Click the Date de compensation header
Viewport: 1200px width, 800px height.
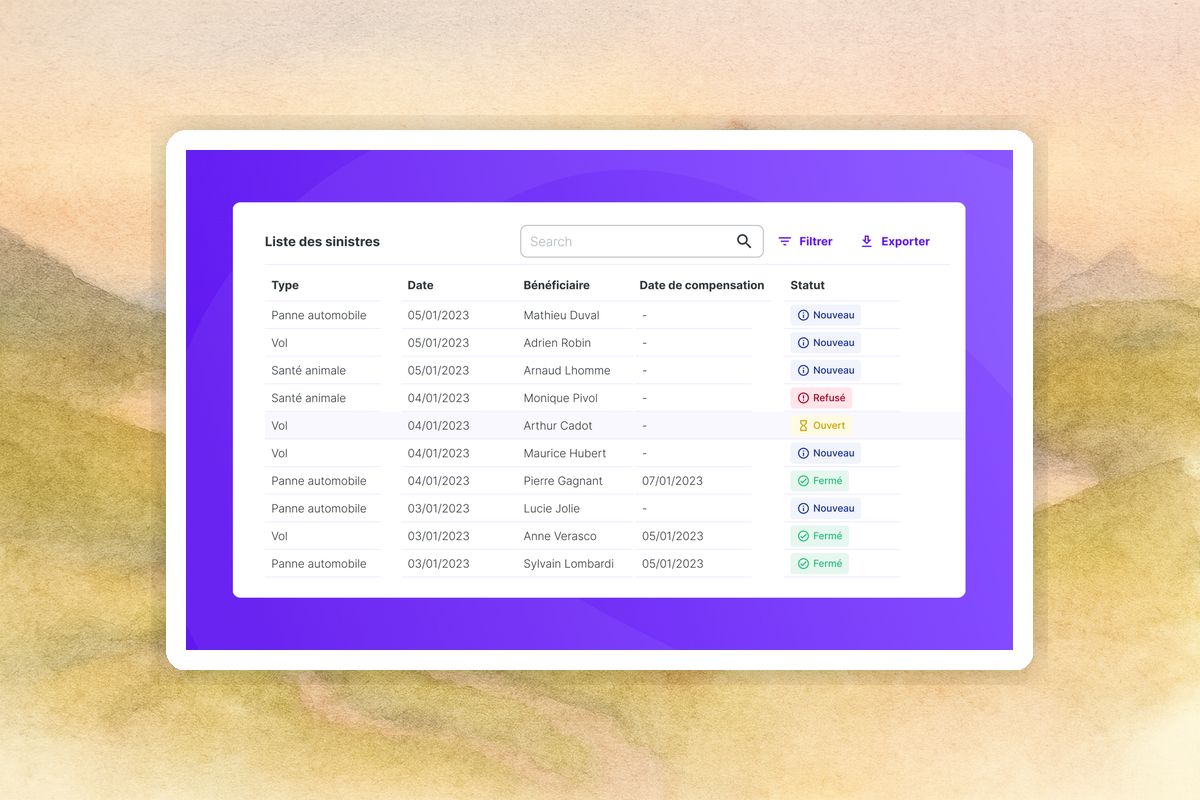pyautogui.click(x=701, y=285)
